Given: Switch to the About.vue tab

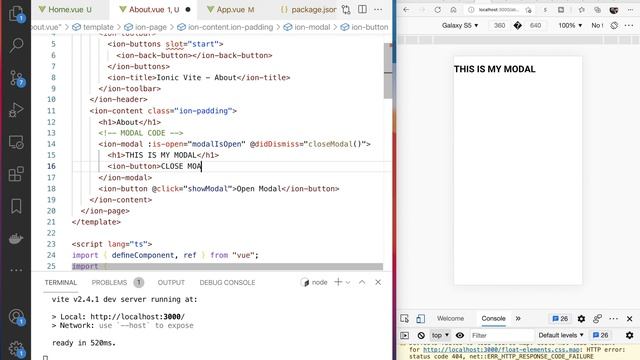Looking at the screenshot, I should (154, 9).
